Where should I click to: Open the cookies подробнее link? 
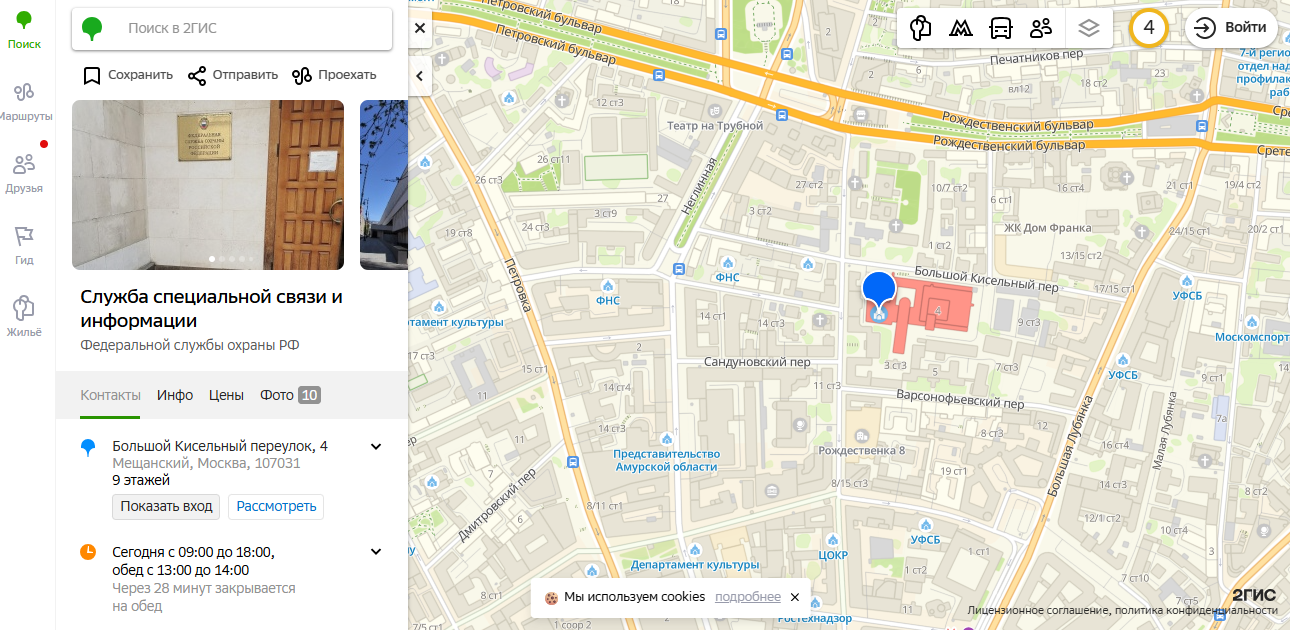(747, 597)
